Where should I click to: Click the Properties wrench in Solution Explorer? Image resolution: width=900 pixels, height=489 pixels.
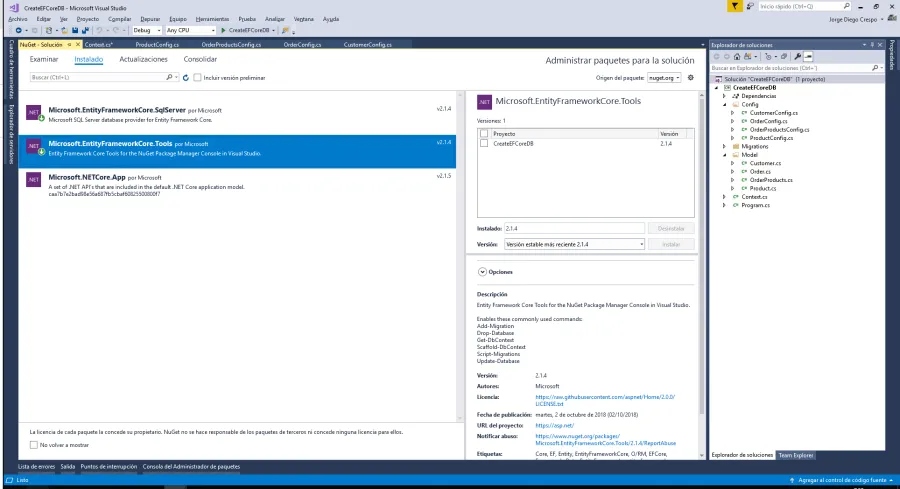click(x=797, y=56)
